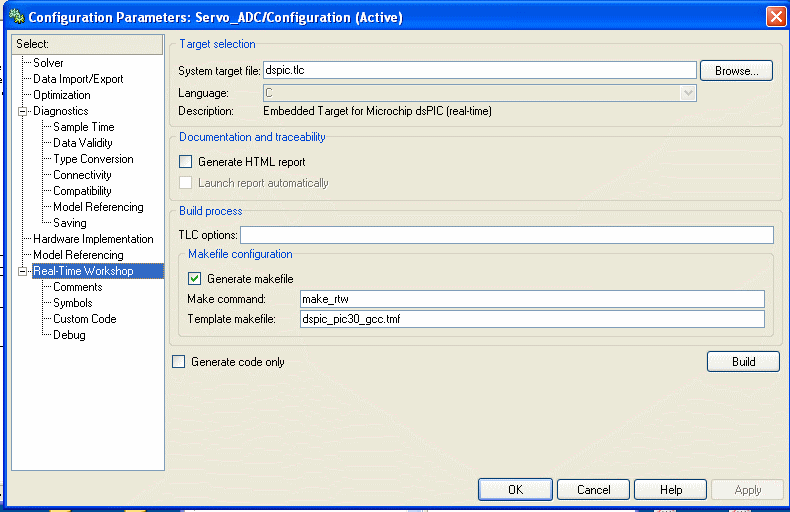Click the Configuration Parameters title bar icon

click(17, 17)
